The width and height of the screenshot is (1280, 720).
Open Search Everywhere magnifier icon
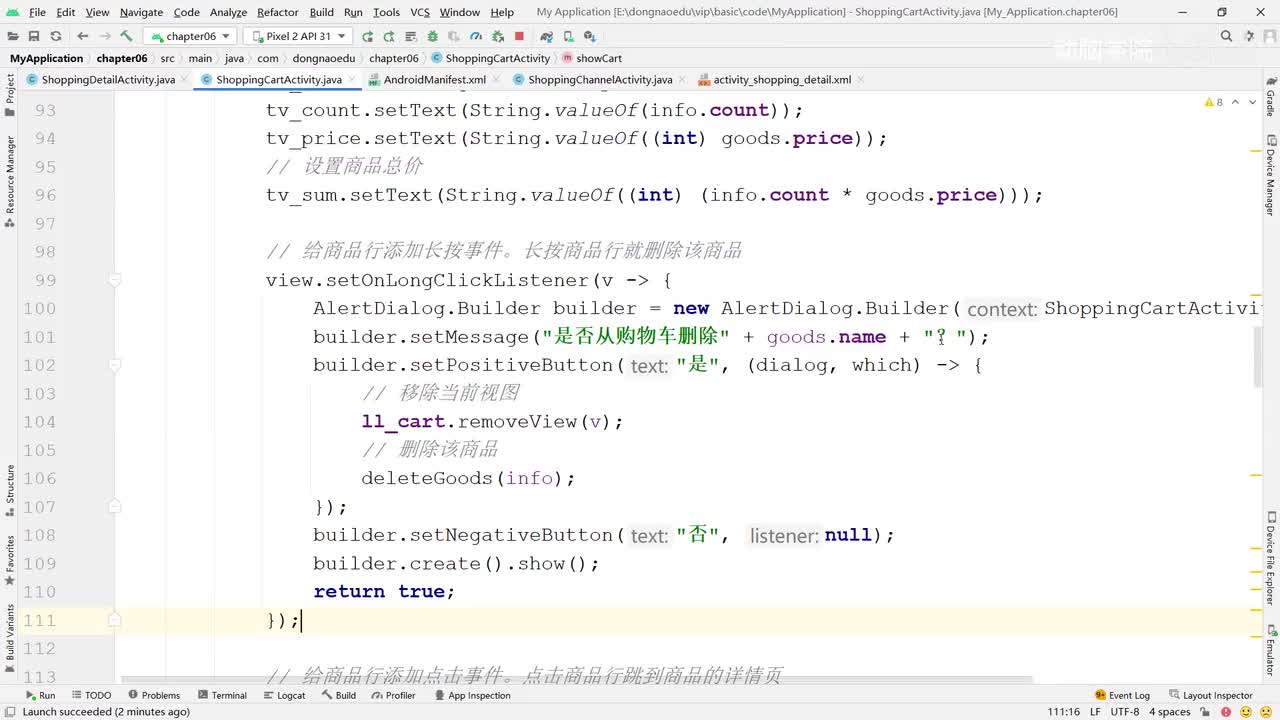tap(1226, 36)
